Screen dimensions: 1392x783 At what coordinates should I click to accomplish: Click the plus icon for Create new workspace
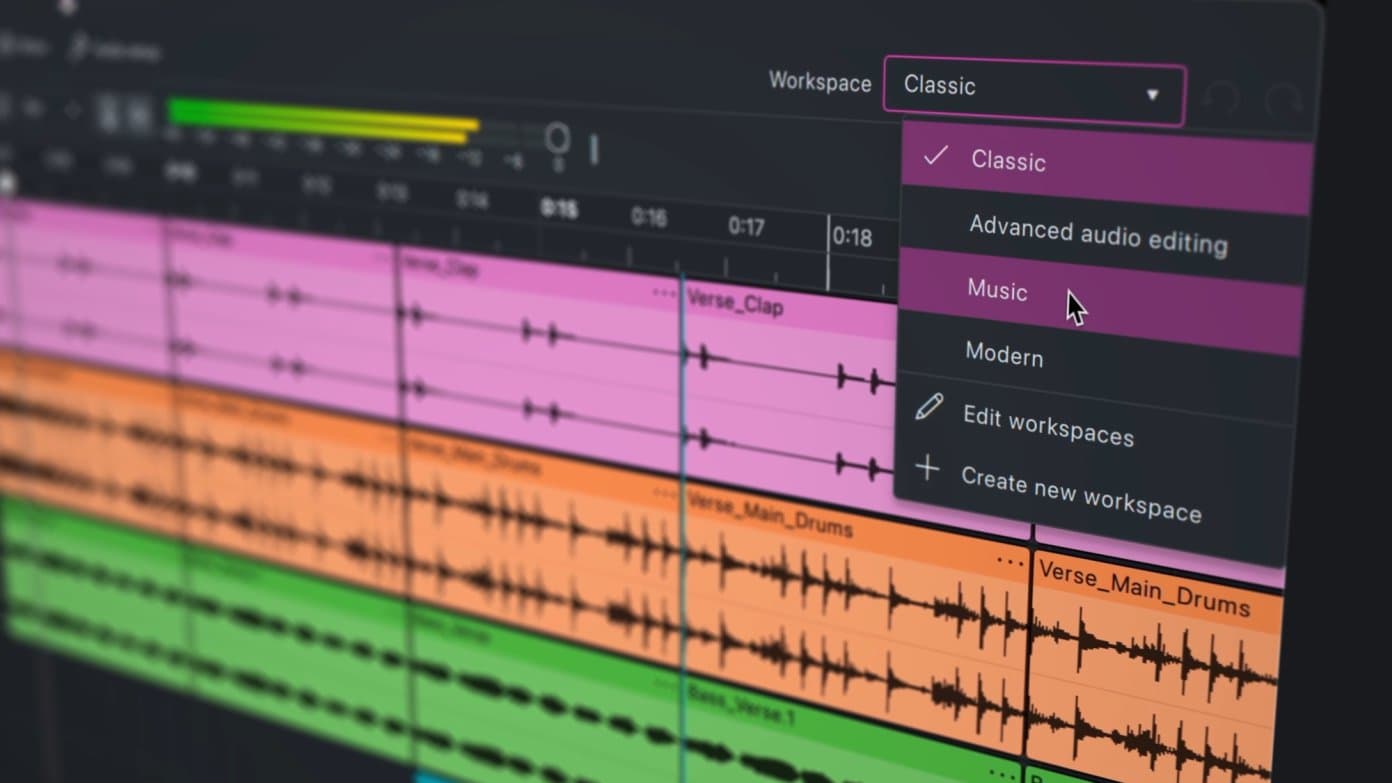click(927, 467)
